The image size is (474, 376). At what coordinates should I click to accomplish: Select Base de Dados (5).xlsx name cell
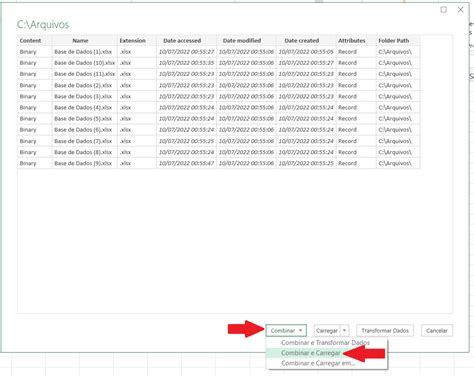(83, 118)
